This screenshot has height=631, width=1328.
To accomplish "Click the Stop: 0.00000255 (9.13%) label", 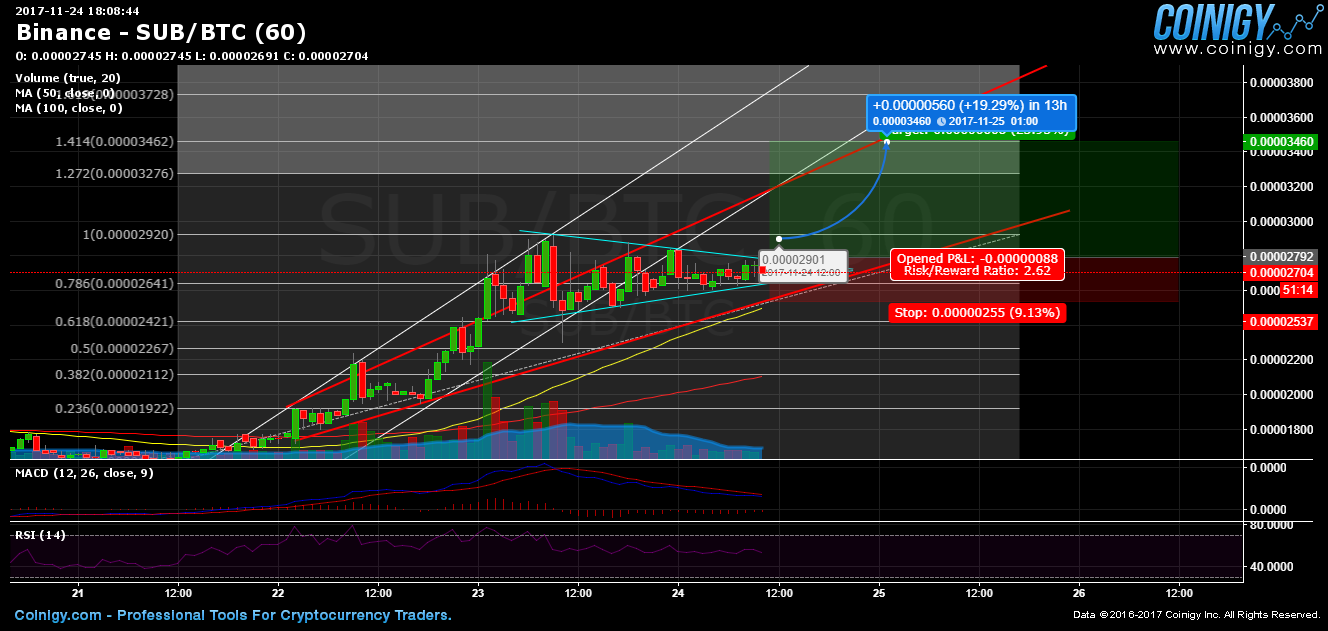I will tap(976, 313).
